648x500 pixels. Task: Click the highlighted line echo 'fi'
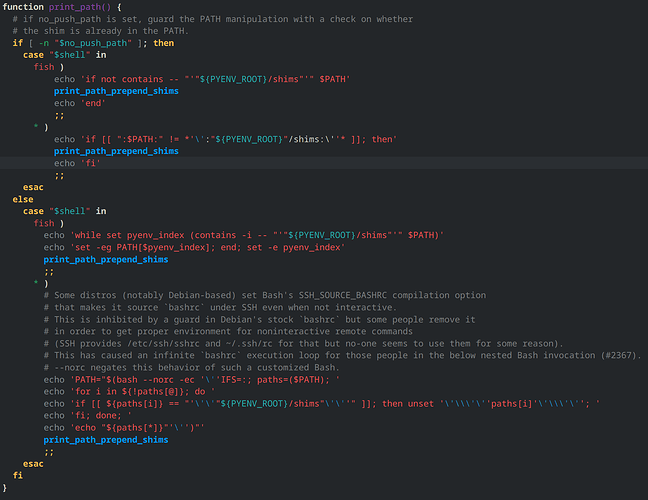(77, 163)
